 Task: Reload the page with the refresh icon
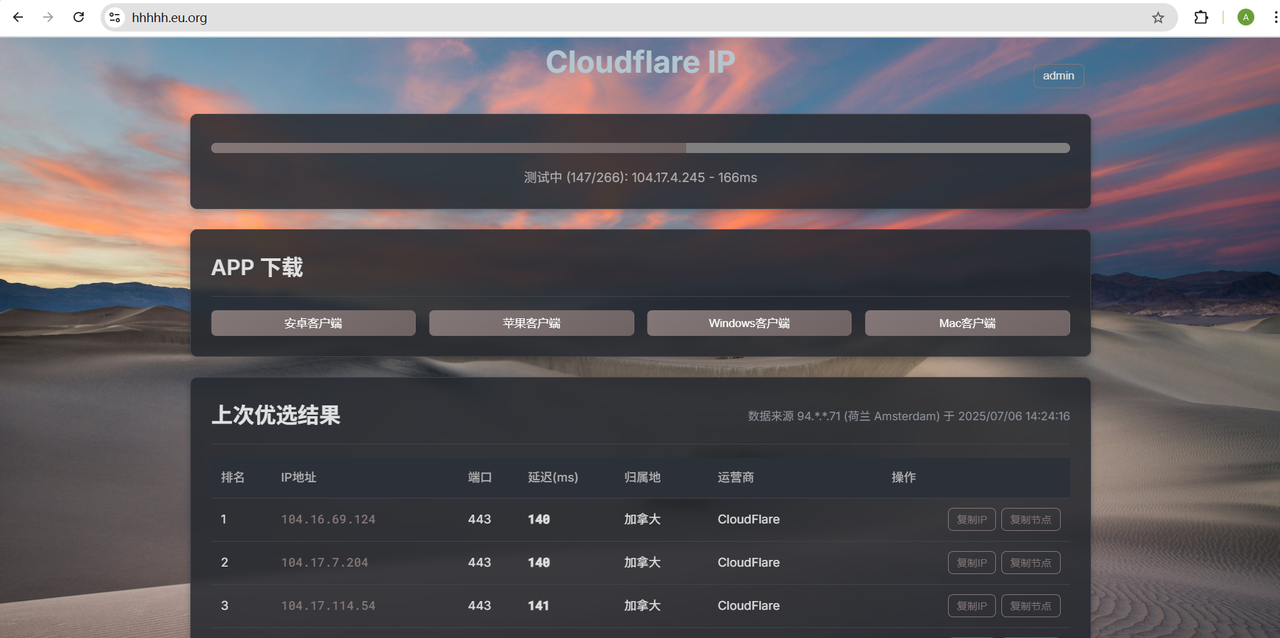pyautogui.click(x=79, y=17)
